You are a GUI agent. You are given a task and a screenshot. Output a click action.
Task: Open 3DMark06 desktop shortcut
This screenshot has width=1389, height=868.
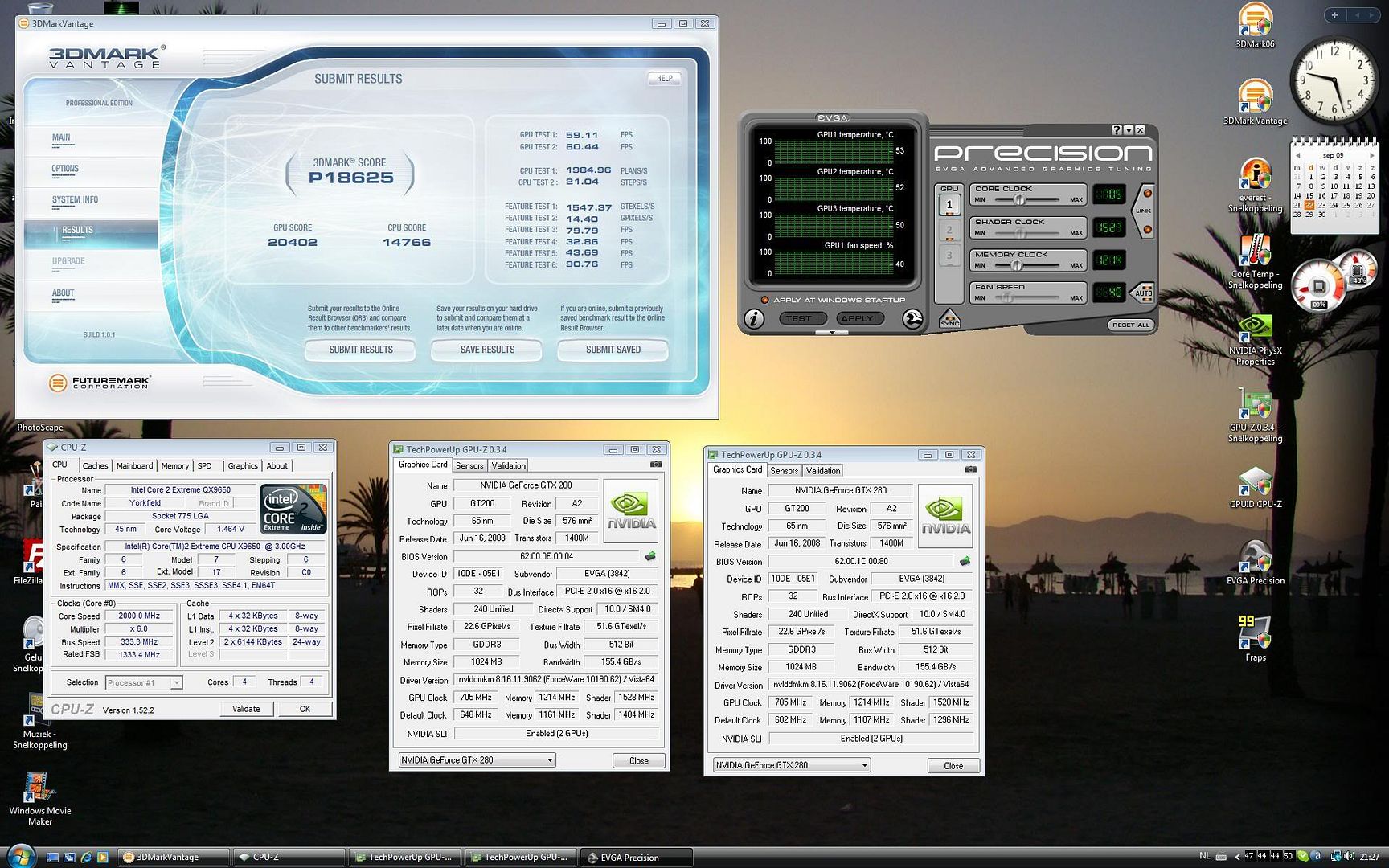(x=1255, y=26)
